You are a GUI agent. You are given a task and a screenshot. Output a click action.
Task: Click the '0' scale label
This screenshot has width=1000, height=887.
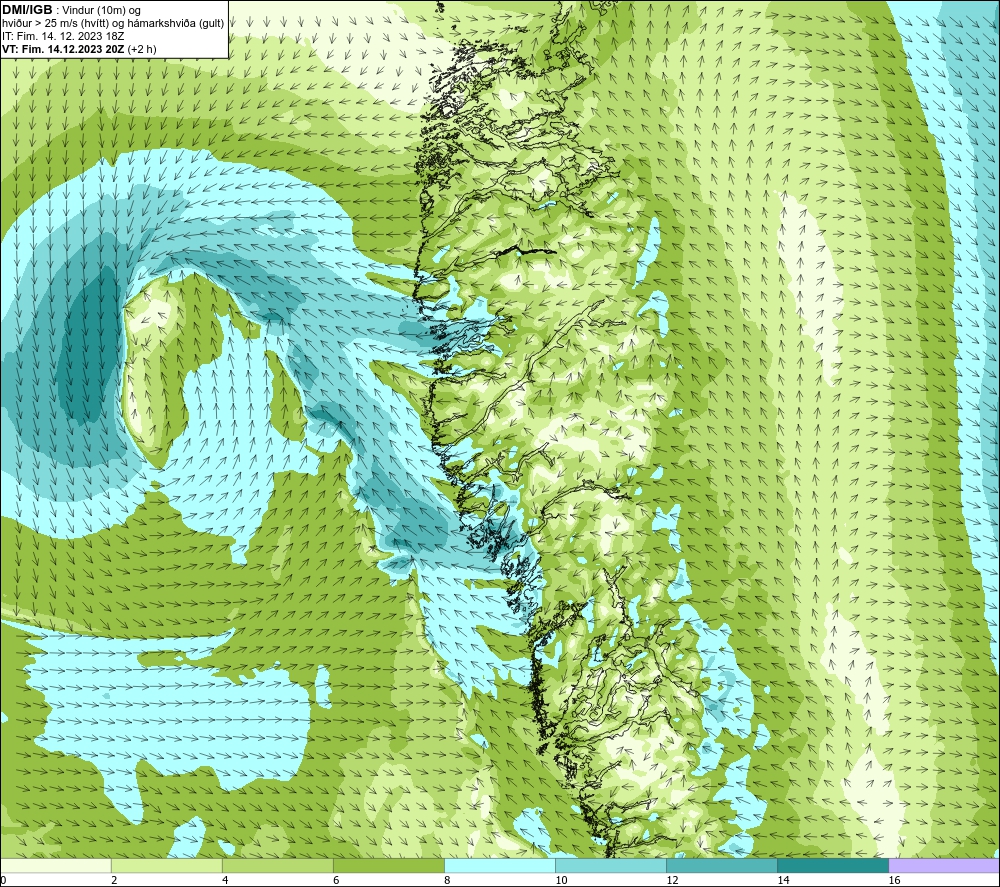(x=3, y=881)
